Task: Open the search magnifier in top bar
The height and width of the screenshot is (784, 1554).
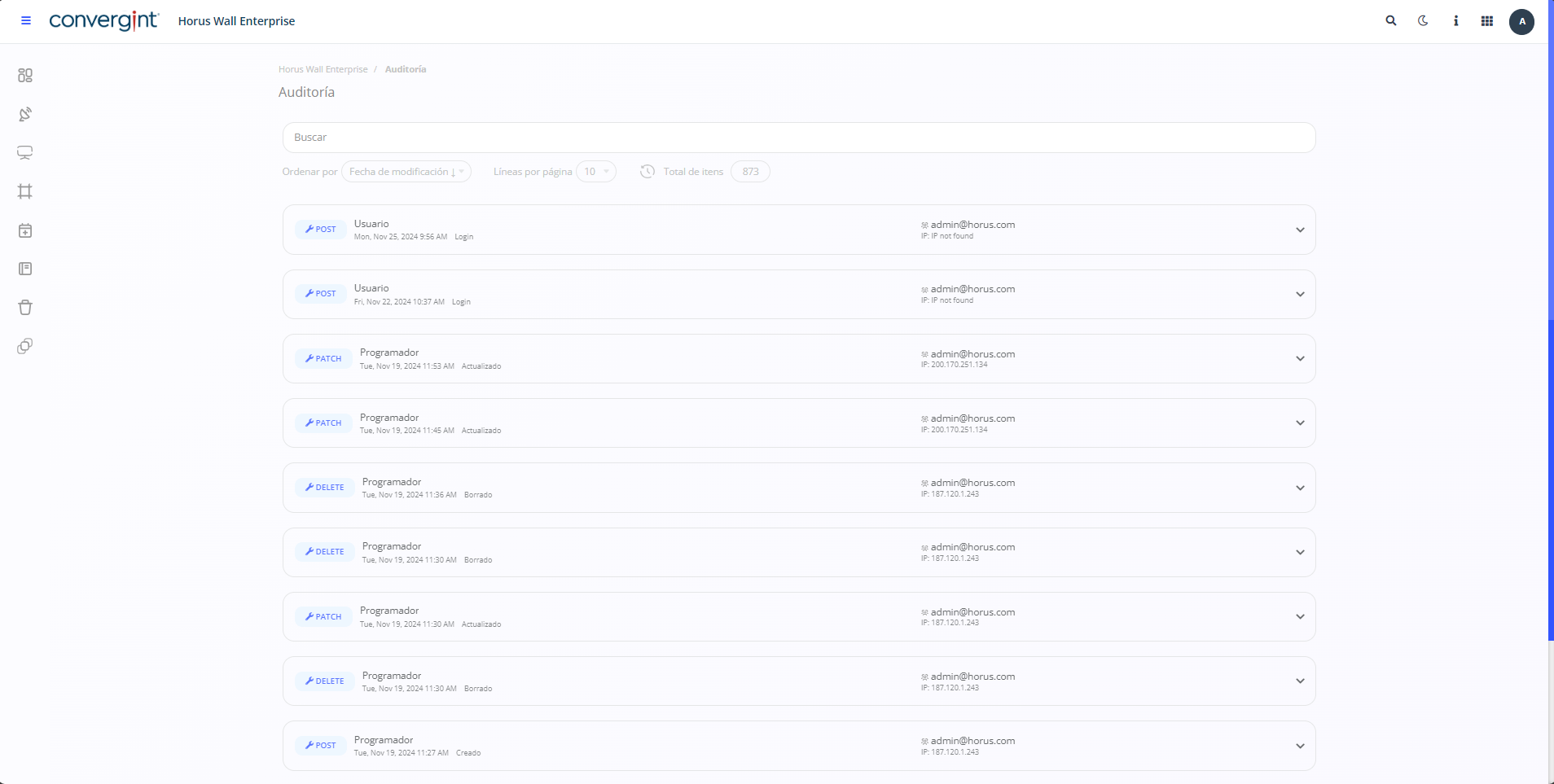Action: pos(1391,21)
